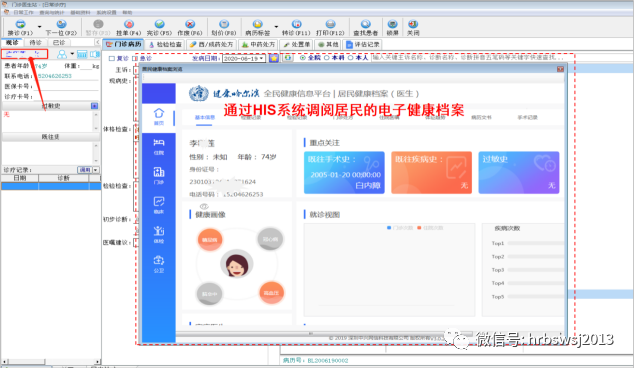The width and height of the screenshot is (634, 368).
Task: Click the 锁屏 toolbar icon
Action: pyautogui.click(x=392, y=24)
